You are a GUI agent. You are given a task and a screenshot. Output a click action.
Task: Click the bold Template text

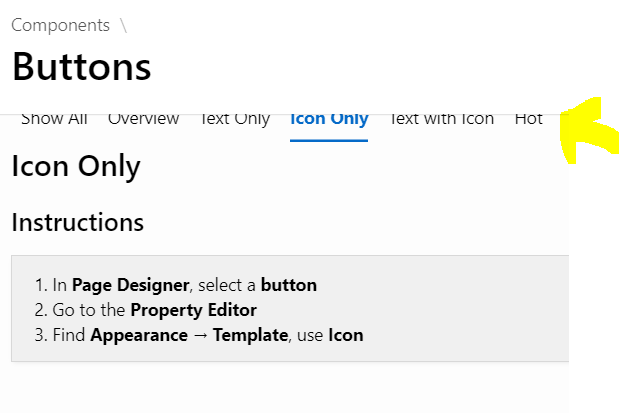pos(251,336)
